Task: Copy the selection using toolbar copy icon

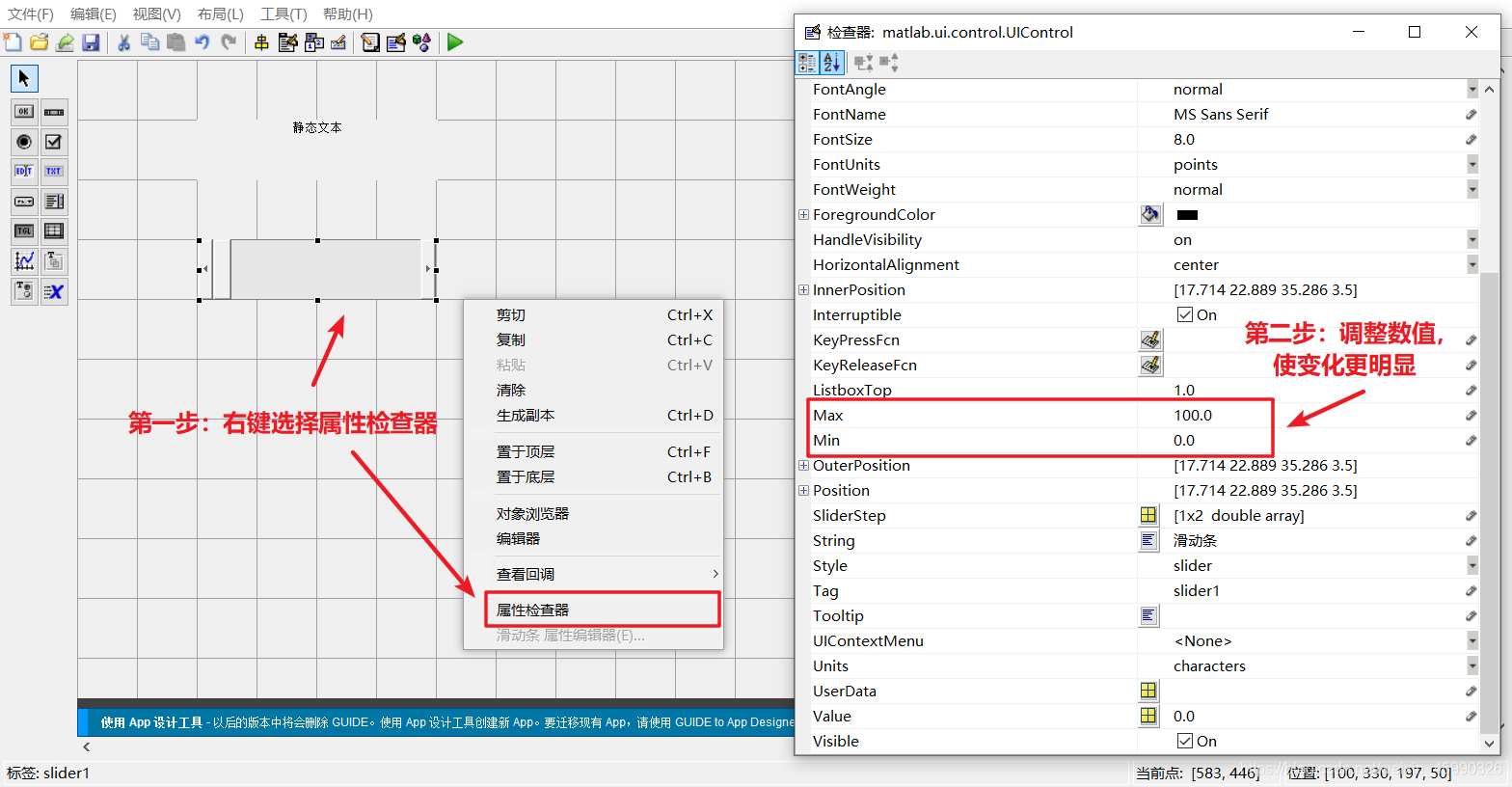Action: (x=149, y=41)
